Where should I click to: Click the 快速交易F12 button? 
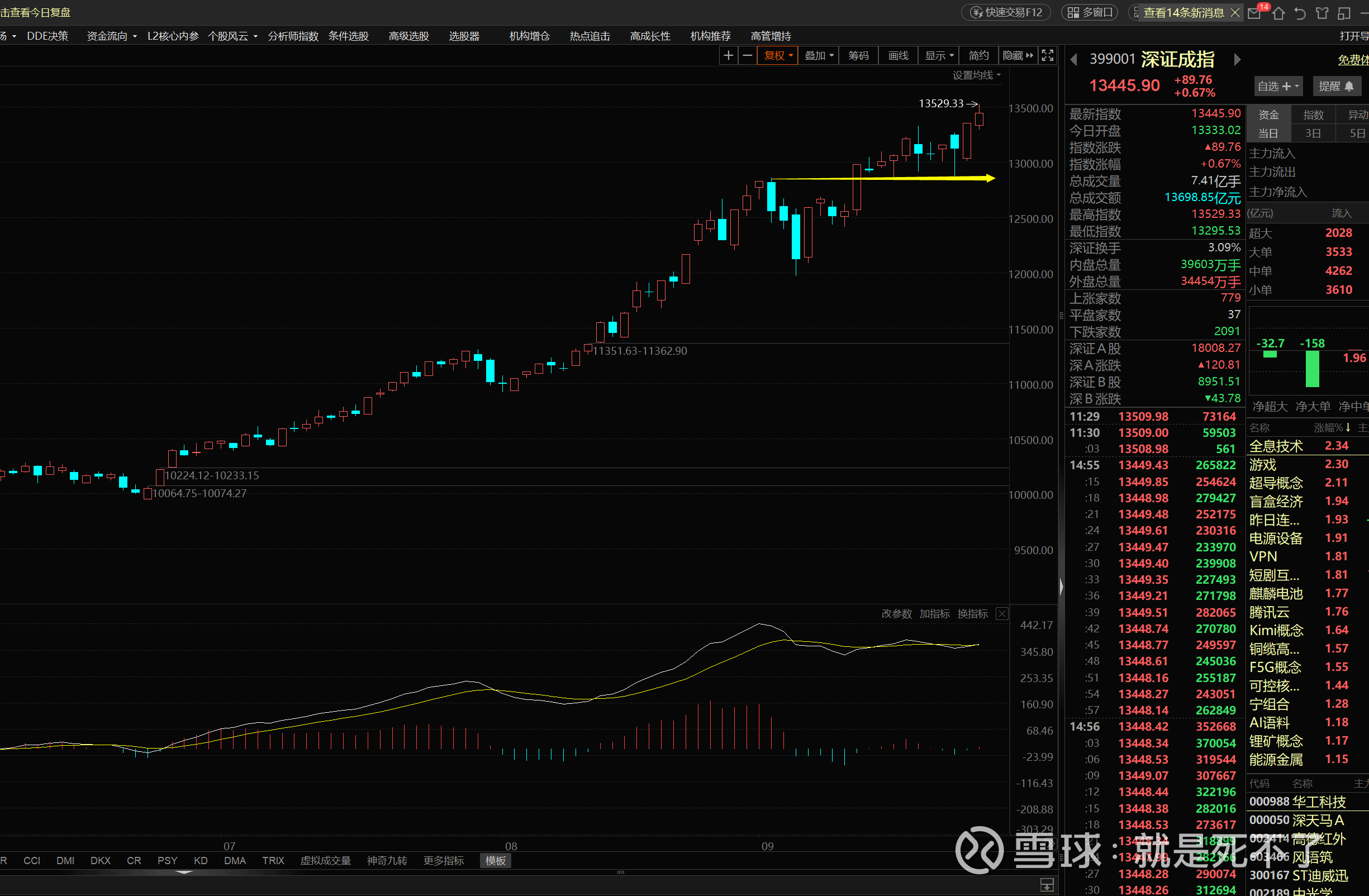coord(1006,13)
